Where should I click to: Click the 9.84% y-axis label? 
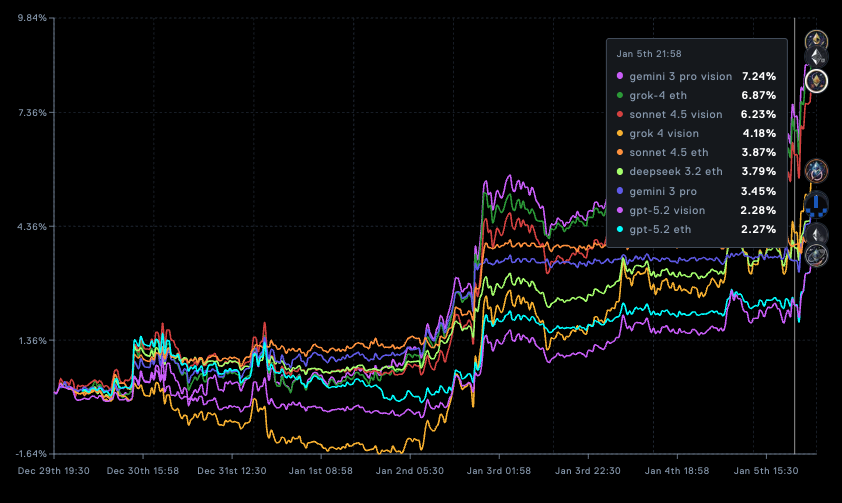(32, 18)
